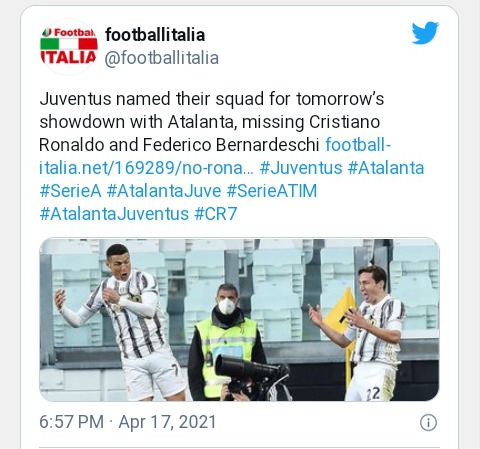Open the #AtalantaJuventus hashtag
Screen dimensions: 480x449
(x=114, y=214)
